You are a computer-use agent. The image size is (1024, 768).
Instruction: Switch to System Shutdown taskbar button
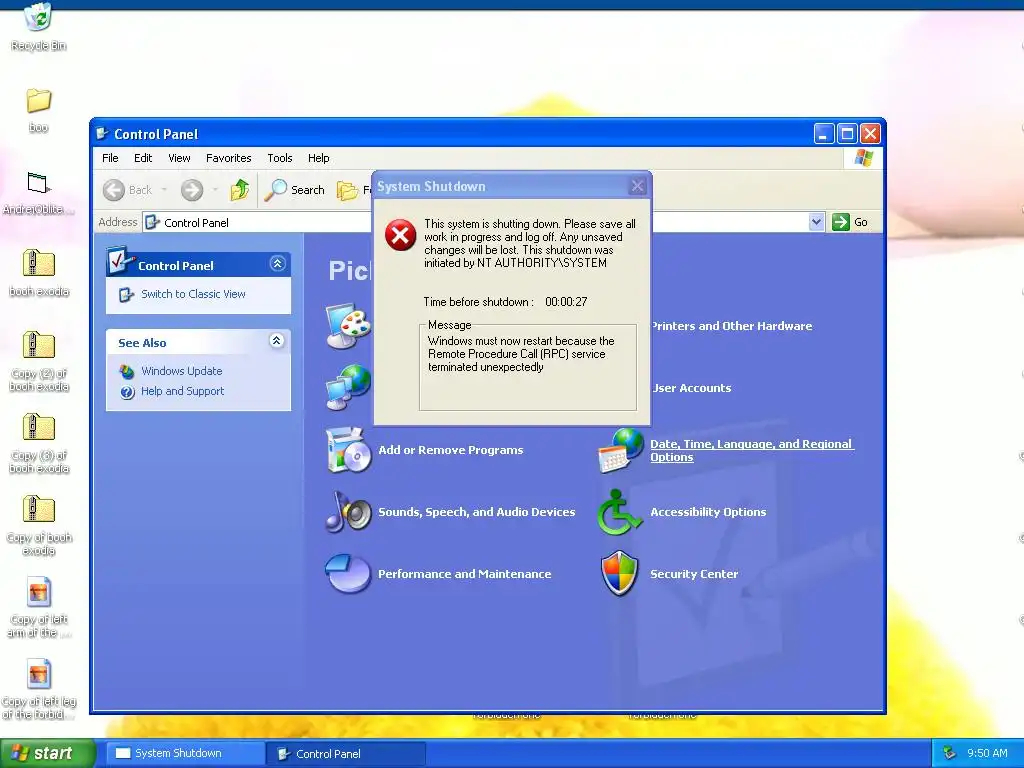pos(184,753)
